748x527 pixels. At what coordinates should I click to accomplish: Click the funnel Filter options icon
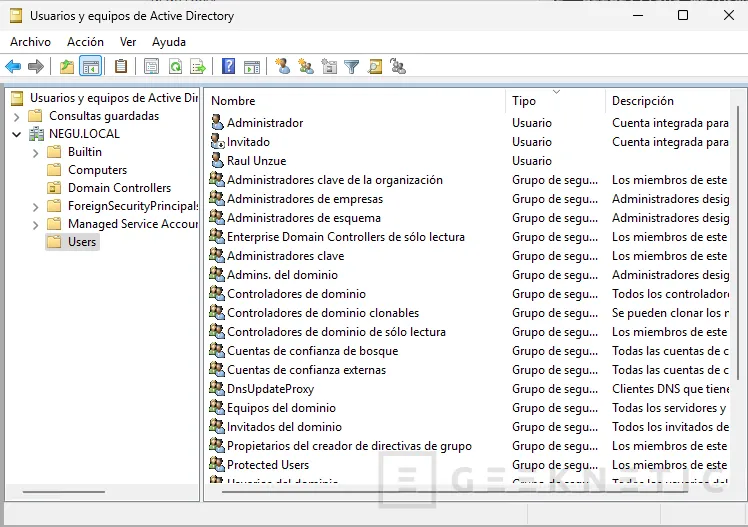[x=352, y=67]
